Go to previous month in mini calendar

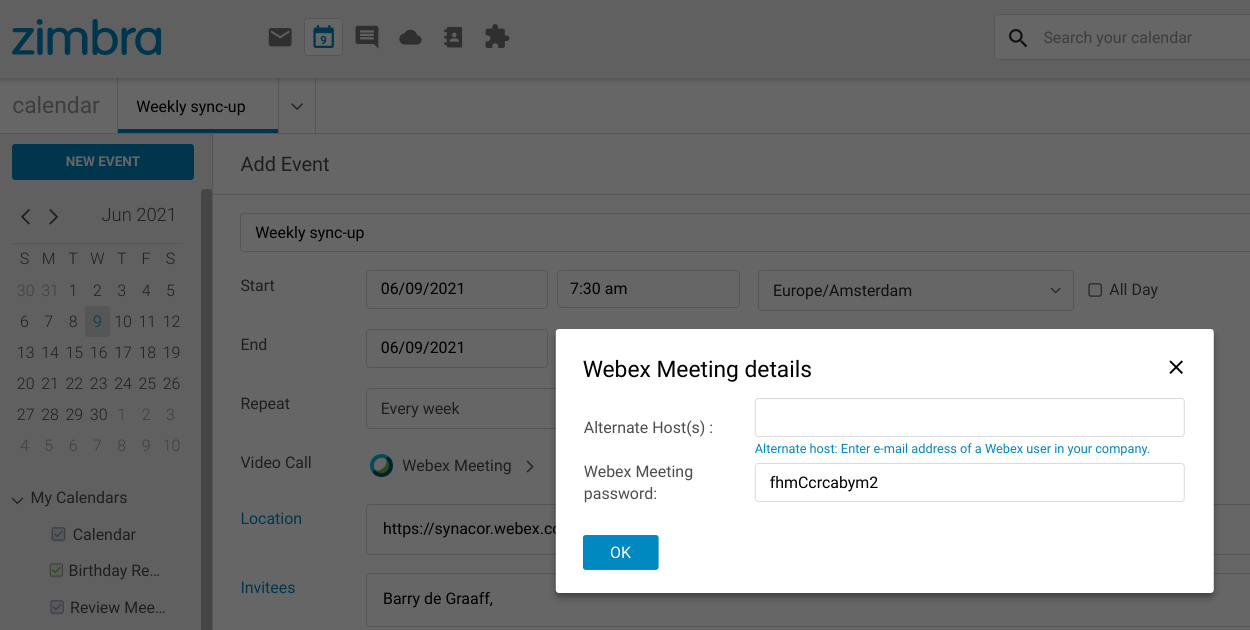pos(26,216)
